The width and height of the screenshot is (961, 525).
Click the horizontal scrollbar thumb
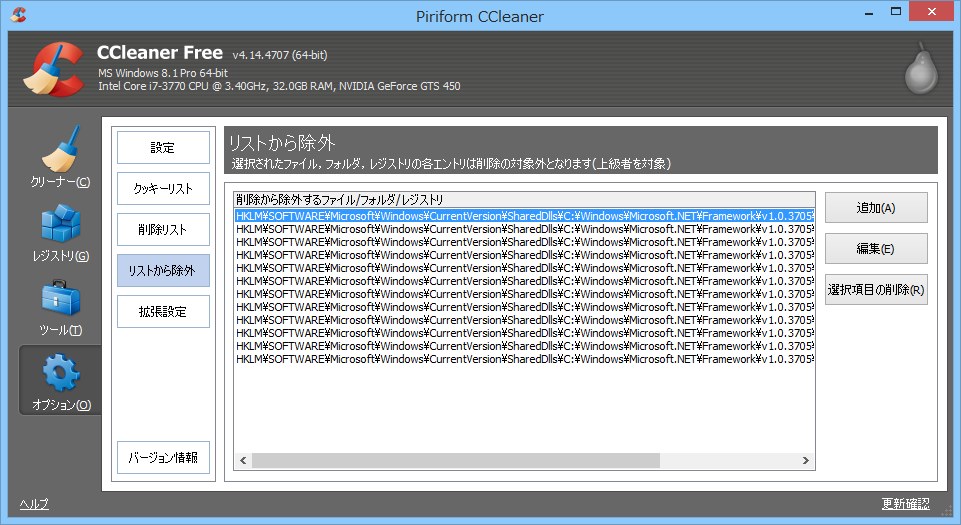[x=455, y=461]
